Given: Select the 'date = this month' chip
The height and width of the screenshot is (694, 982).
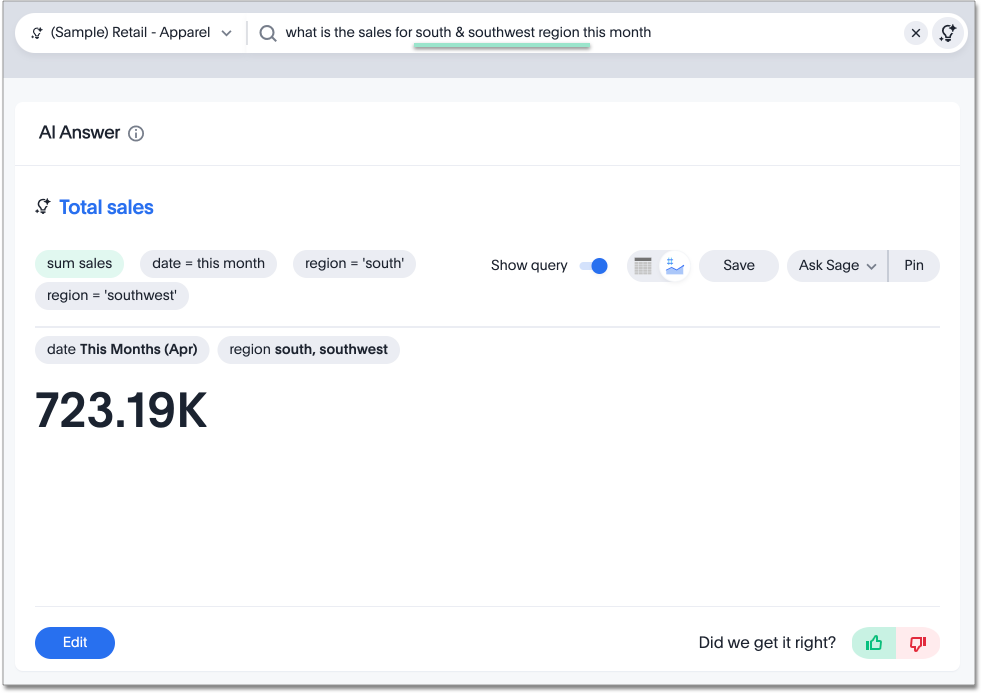Looking at the screenshot, I should 208,264.
